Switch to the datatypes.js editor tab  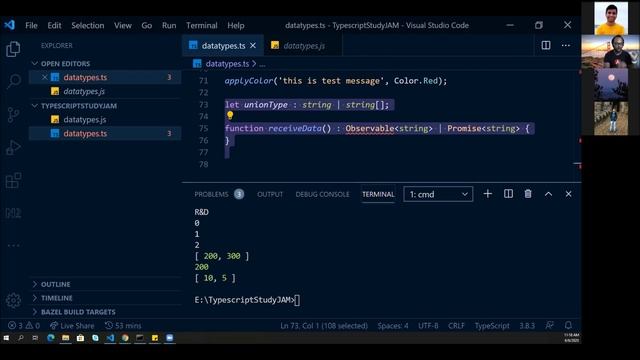coord(303,46)
